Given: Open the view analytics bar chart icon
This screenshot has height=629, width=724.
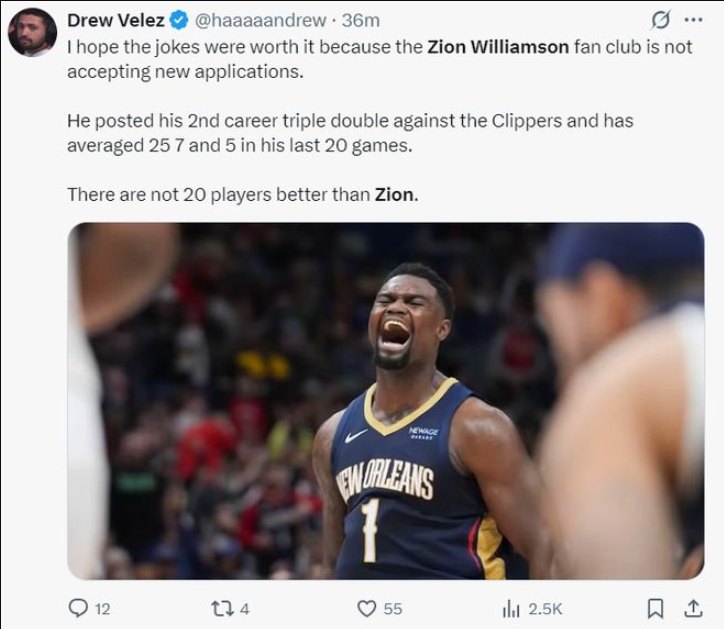Looking at the screenshot, I should (511, 609).
